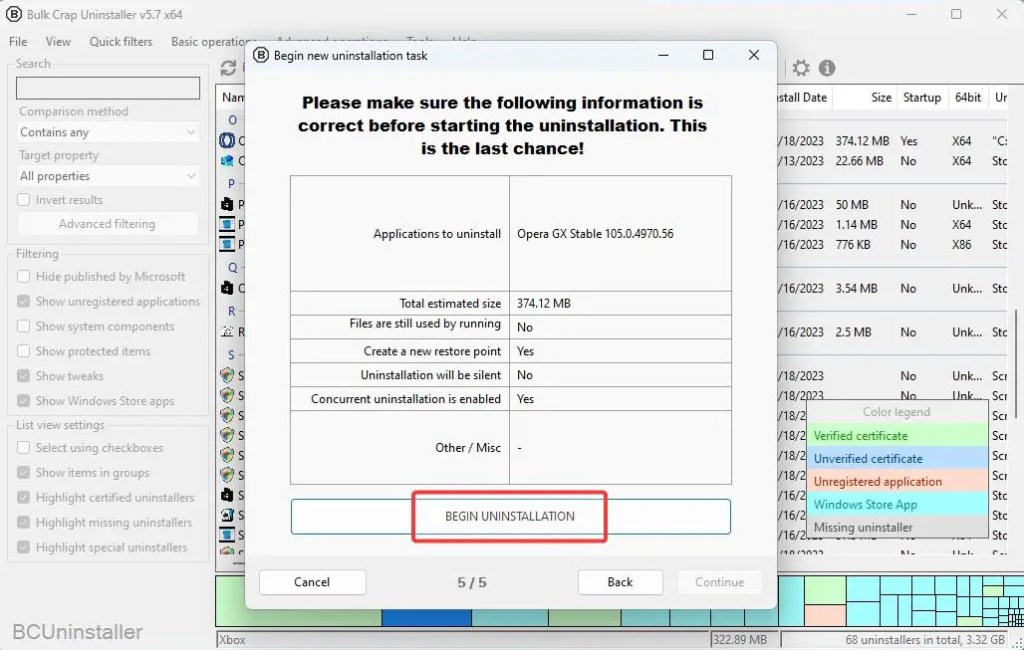Select the 3.54 MB size cell
The image size is (1024, 650).
856,288
